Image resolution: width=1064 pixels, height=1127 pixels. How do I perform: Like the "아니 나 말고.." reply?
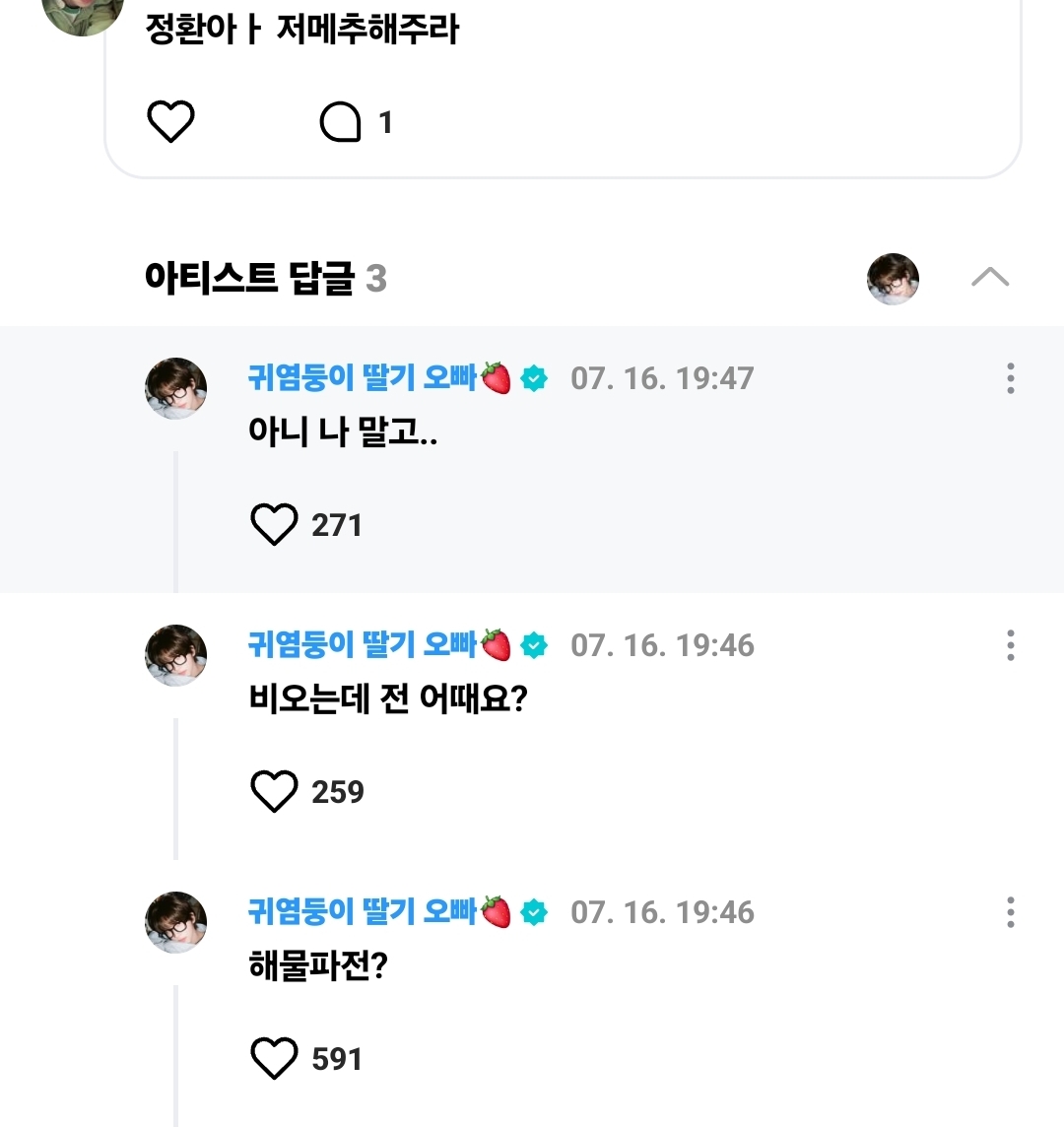click(274, 524)
